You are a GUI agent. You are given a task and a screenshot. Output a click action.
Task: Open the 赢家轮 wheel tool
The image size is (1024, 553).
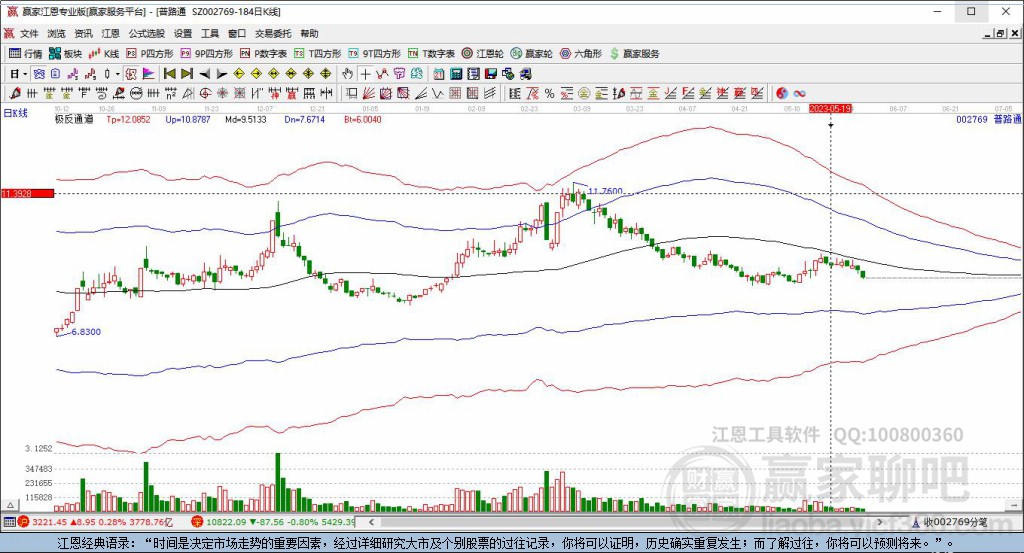[x=532, y=54]
